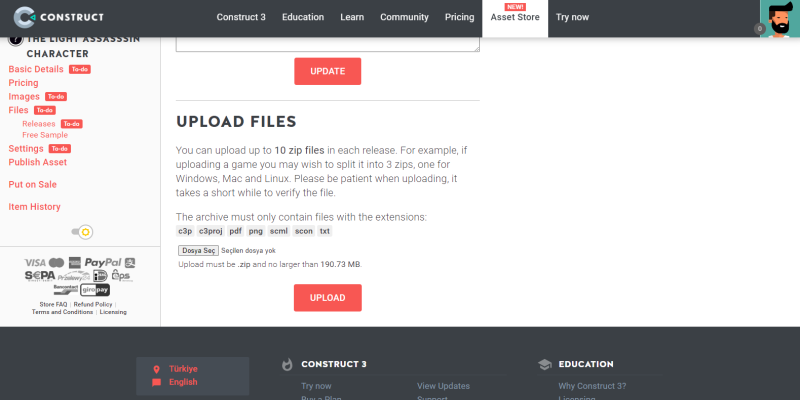Open the Construct 3 nav menu

click(241, 17)
